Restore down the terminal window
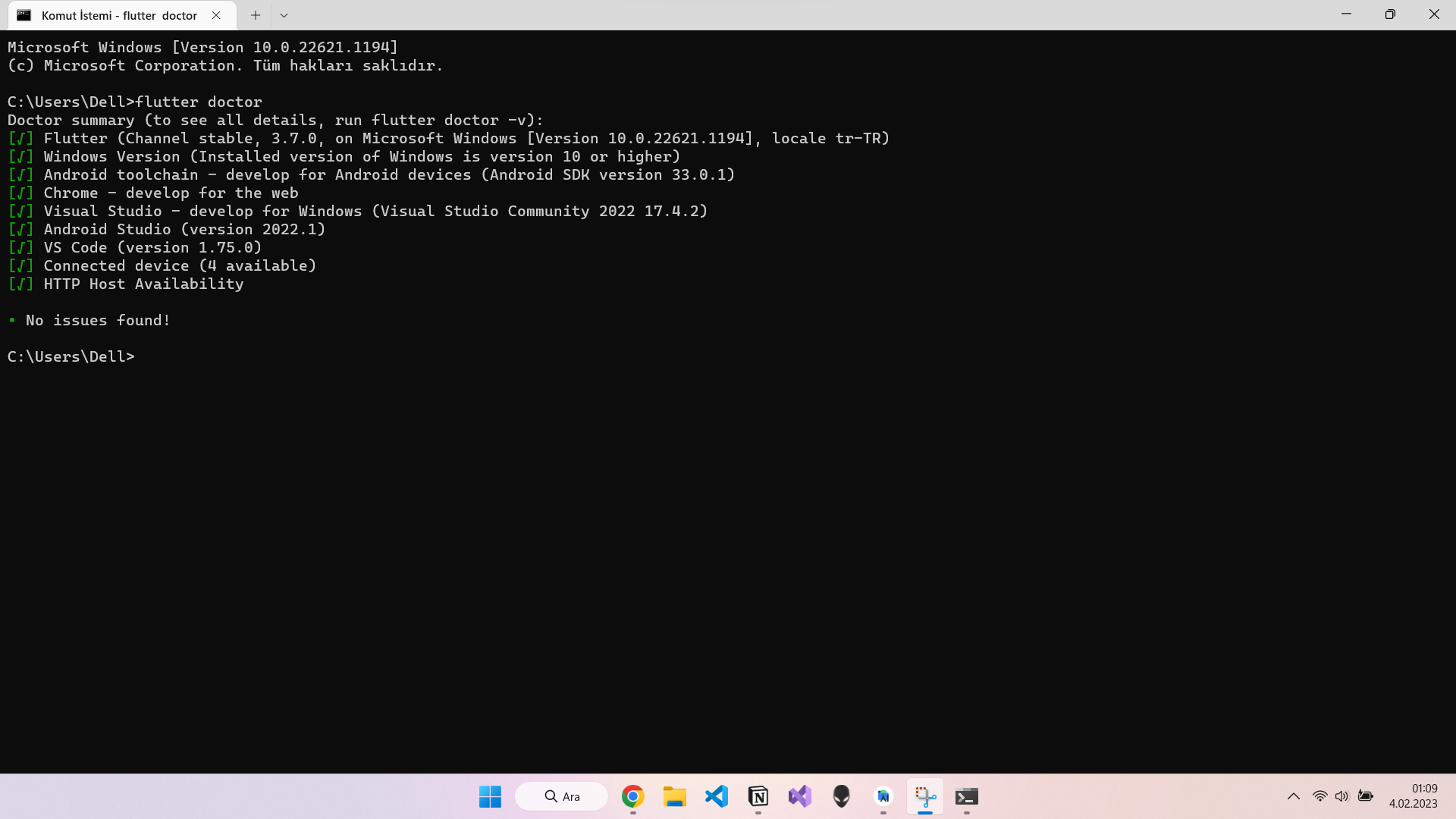The image size is (1456, 819). [x=1390, y=14]
